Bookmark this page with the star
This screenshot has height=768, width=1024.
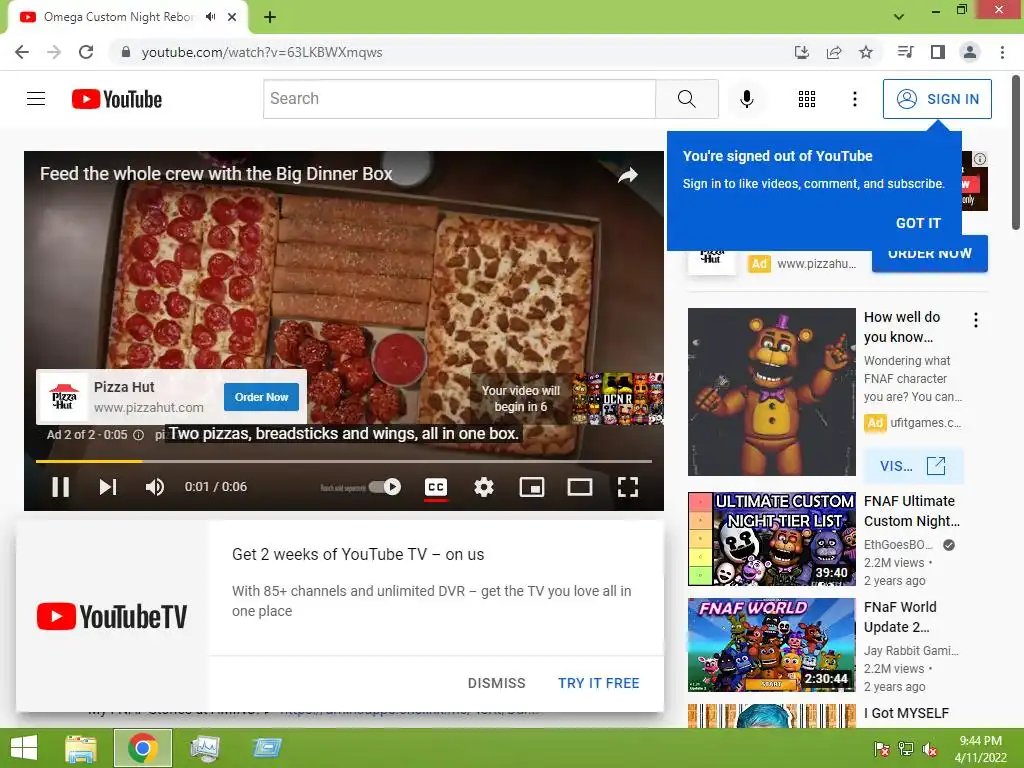pos(866,52)
